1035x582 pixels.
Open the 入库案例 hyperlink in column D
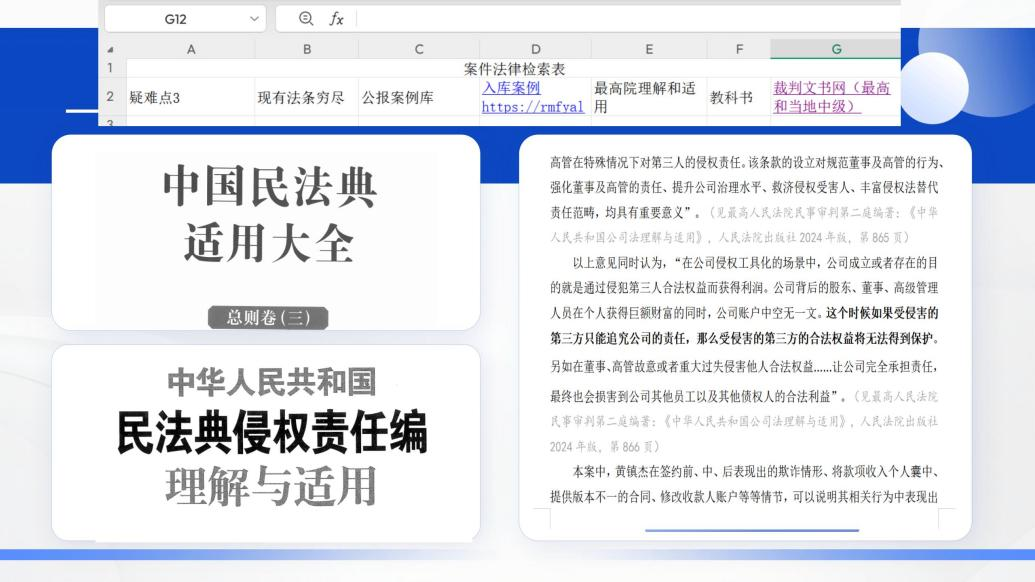pyautogui.click(x=511, y=88)
